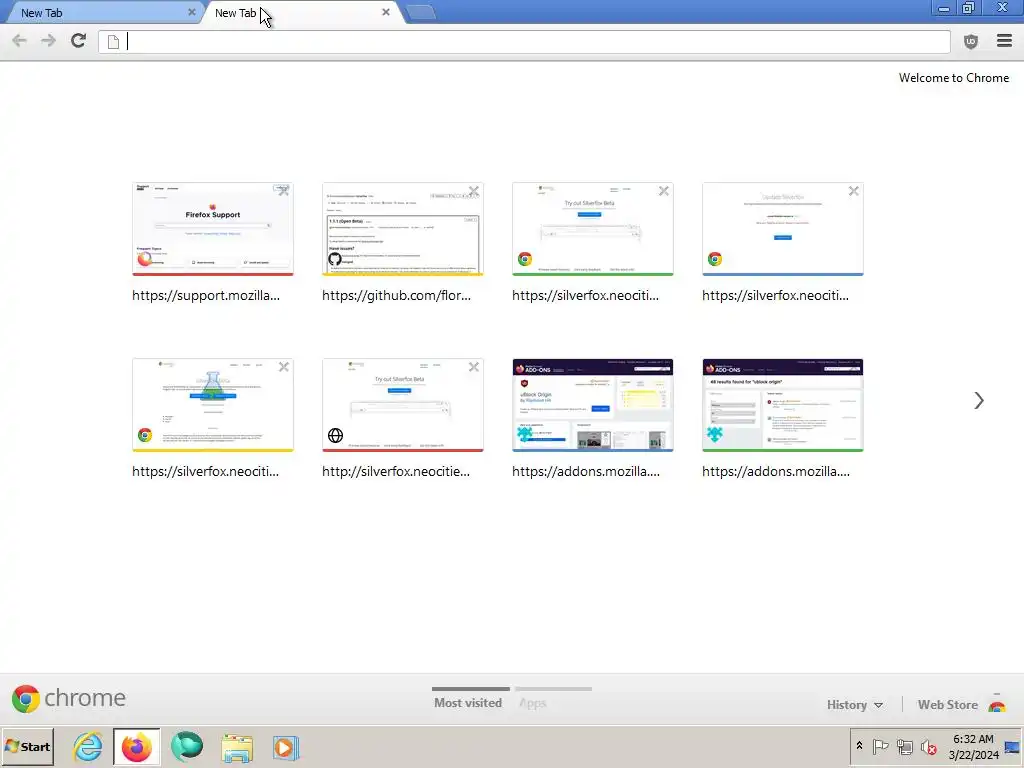Remove the github.com thumbnail
This screenshot has height=768, width=1024.
click(473, 191)
